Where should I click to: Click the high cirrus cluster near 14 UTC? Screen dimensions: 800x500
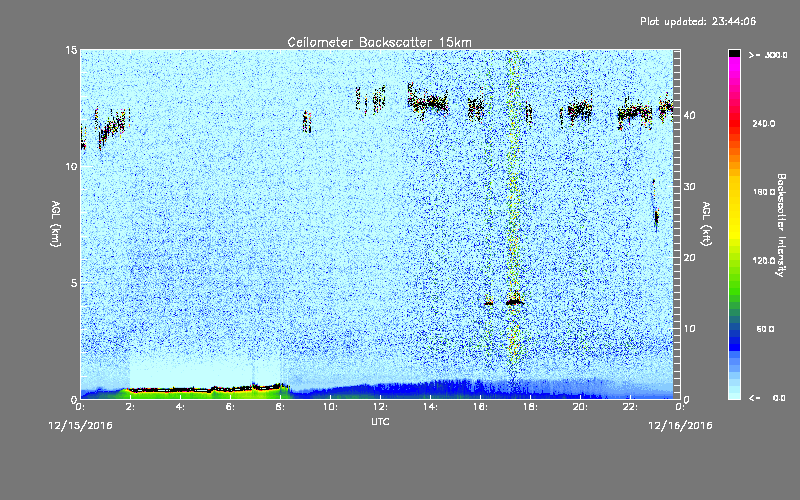tap(428, 101)
